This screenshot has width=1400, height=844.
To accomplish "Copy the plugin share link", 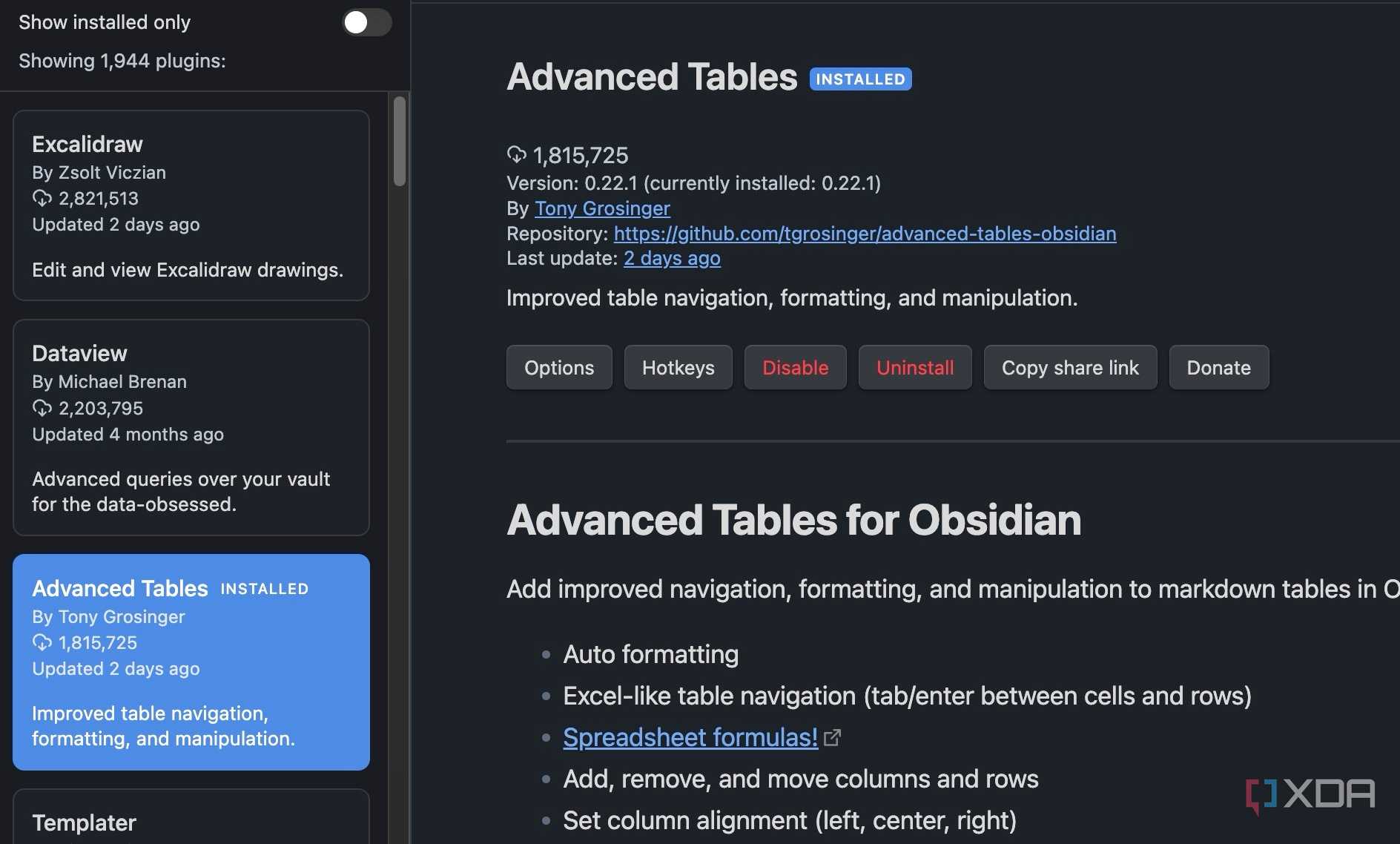I will tap(1070, 367).
